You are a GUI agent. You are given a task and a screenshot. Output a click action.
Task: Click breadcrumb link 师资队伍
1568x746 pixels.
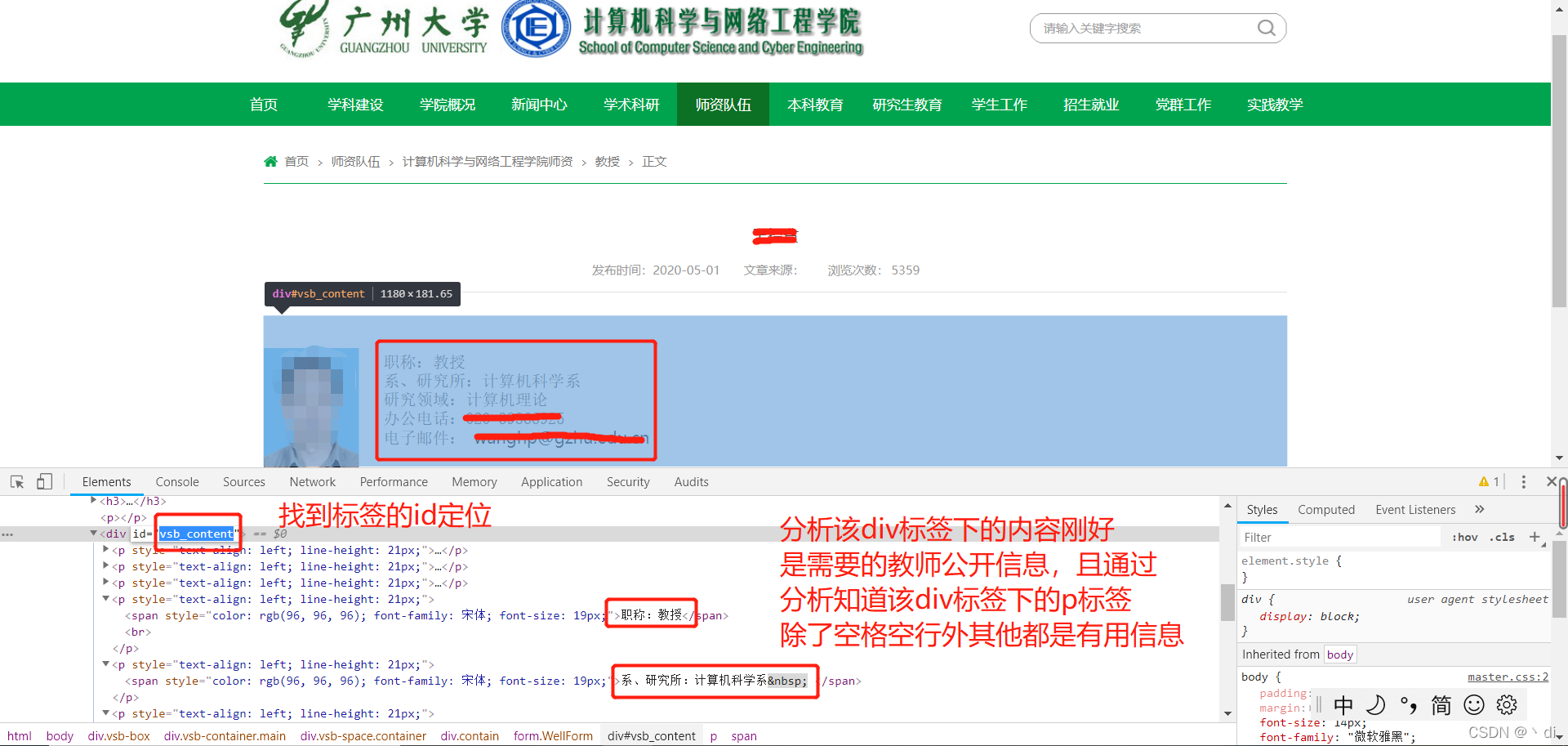click(355, 162)
